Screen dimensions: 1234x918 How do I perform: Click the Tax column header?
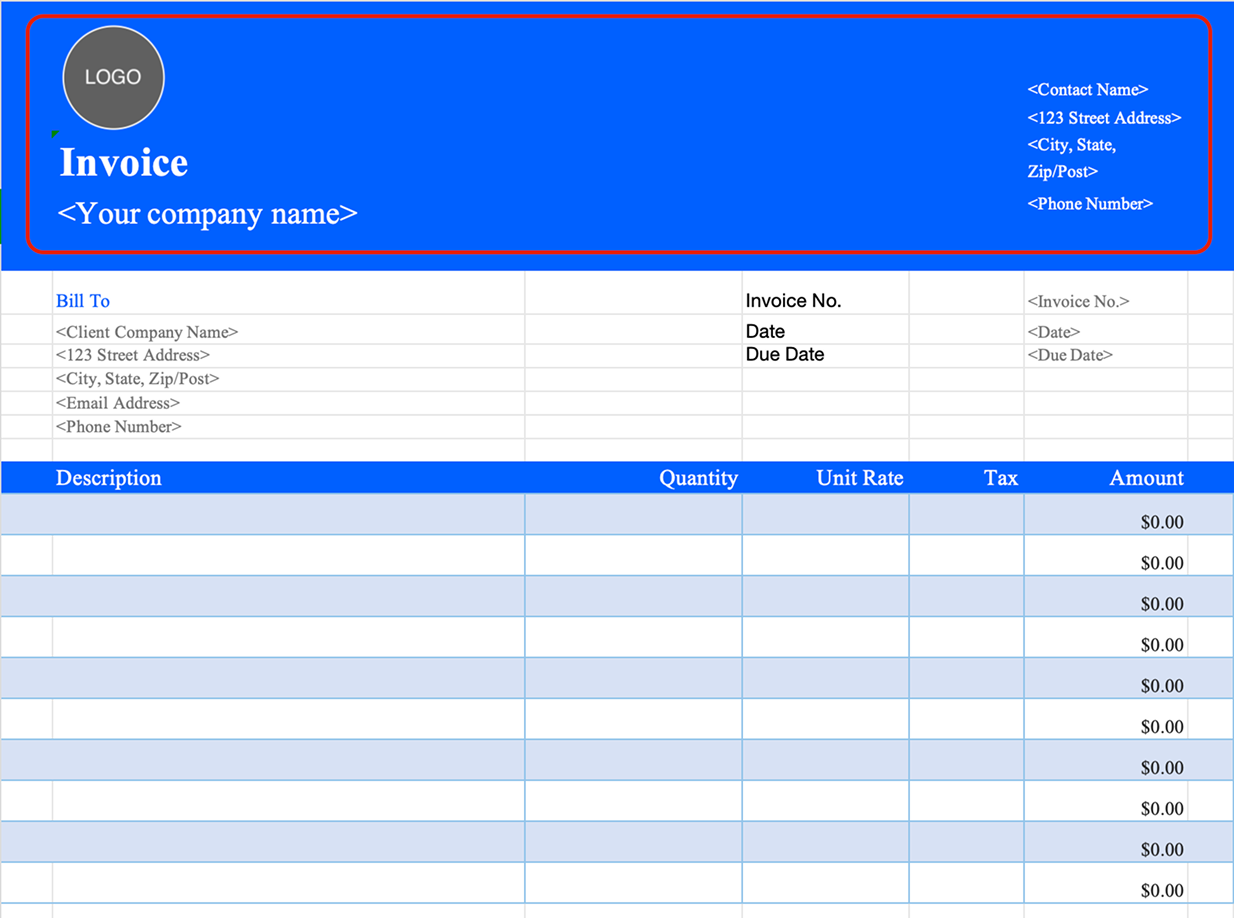coord(1001,478)
